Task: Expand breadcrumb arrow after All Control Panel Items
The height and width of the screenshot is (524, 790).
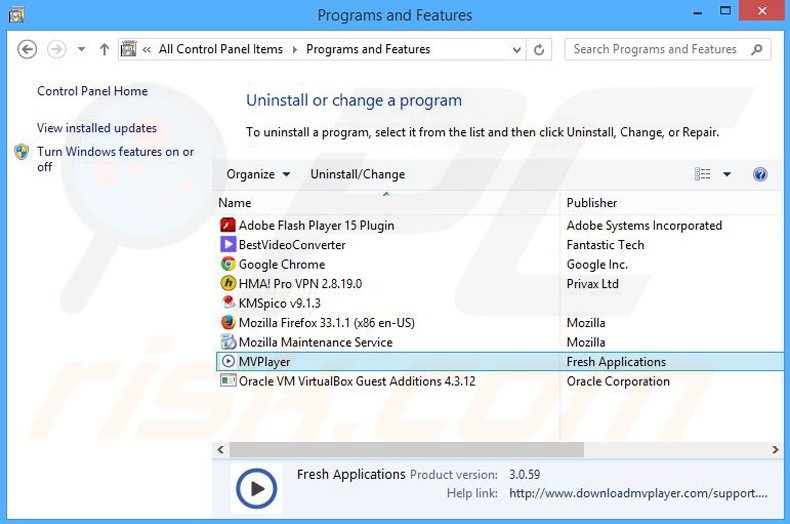Action: [x=295, y=49]
